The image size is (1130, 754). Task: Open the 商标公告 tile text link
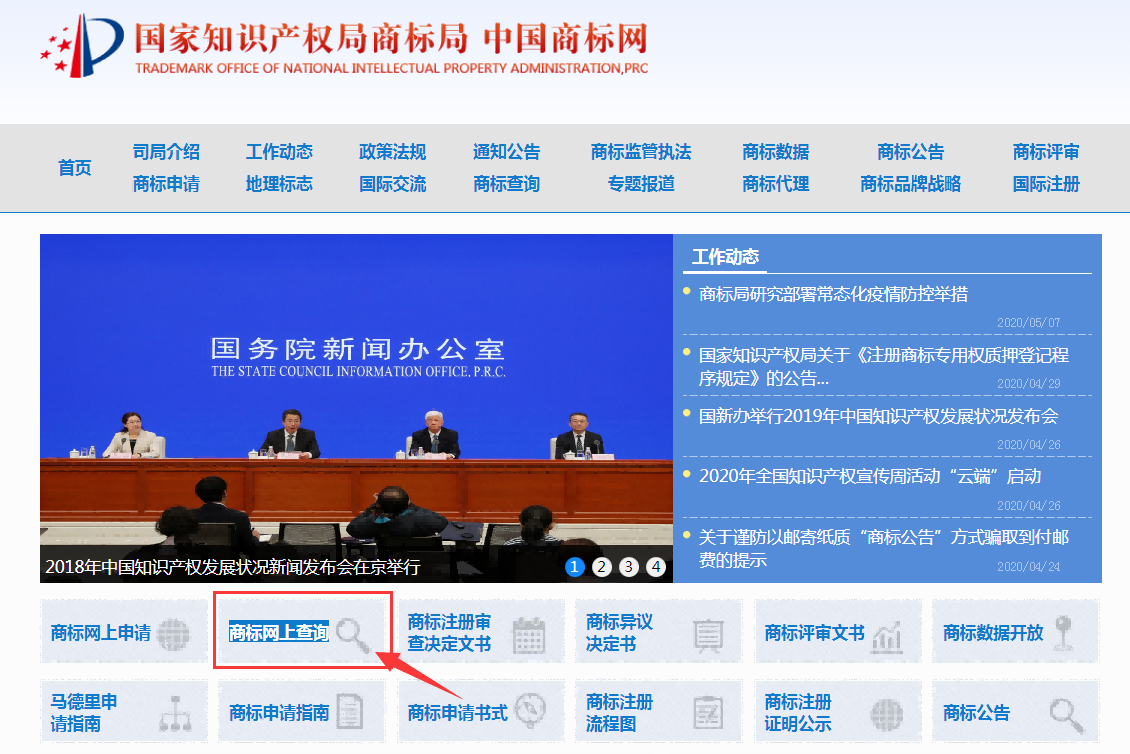tap(977, 713)
